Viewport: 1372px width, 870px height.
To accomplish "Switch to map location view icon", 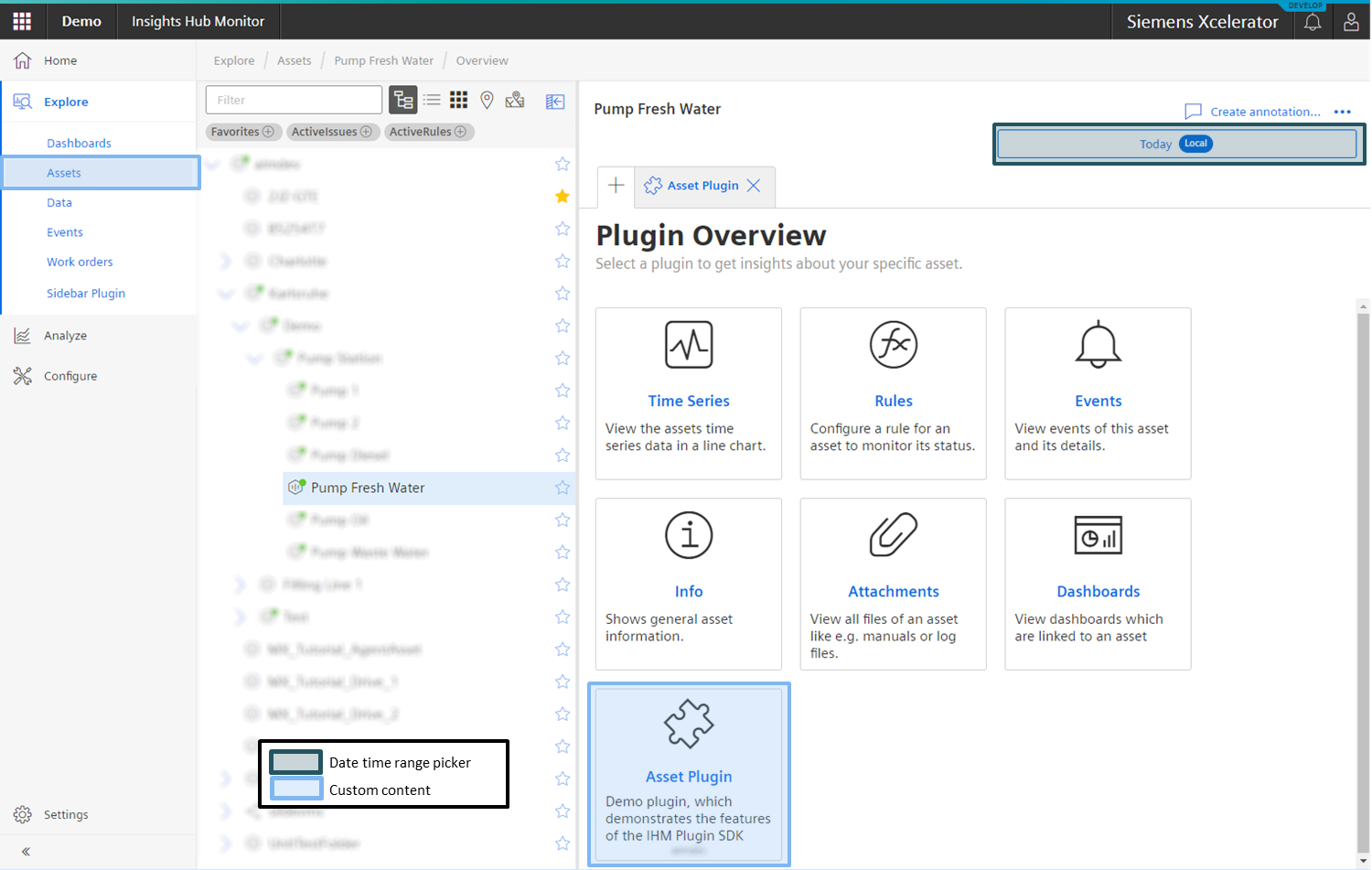I will coord(487,100).
